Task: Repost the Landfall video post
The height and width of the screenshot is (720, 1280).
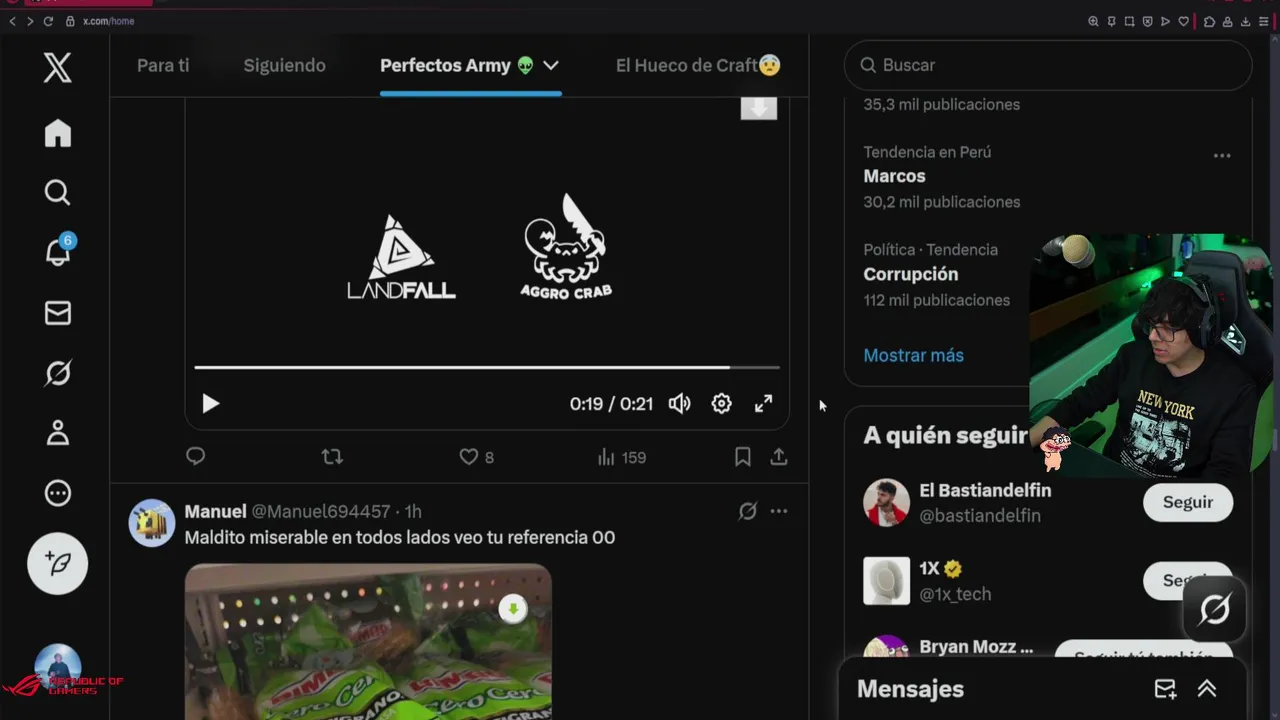Action: pyautogui.click(x=332, y=457)
